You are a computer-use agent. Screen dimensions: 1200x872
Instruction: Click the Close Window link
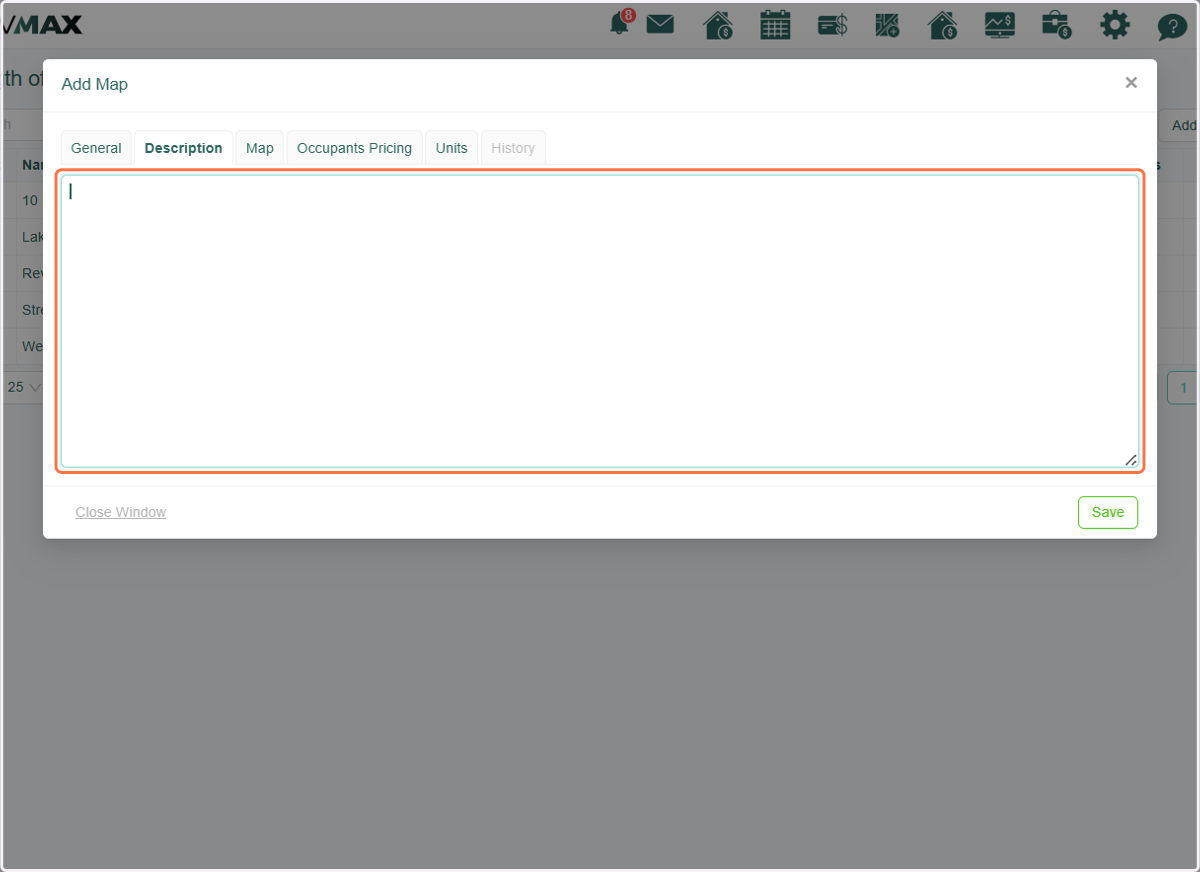(x=121, y=512)
